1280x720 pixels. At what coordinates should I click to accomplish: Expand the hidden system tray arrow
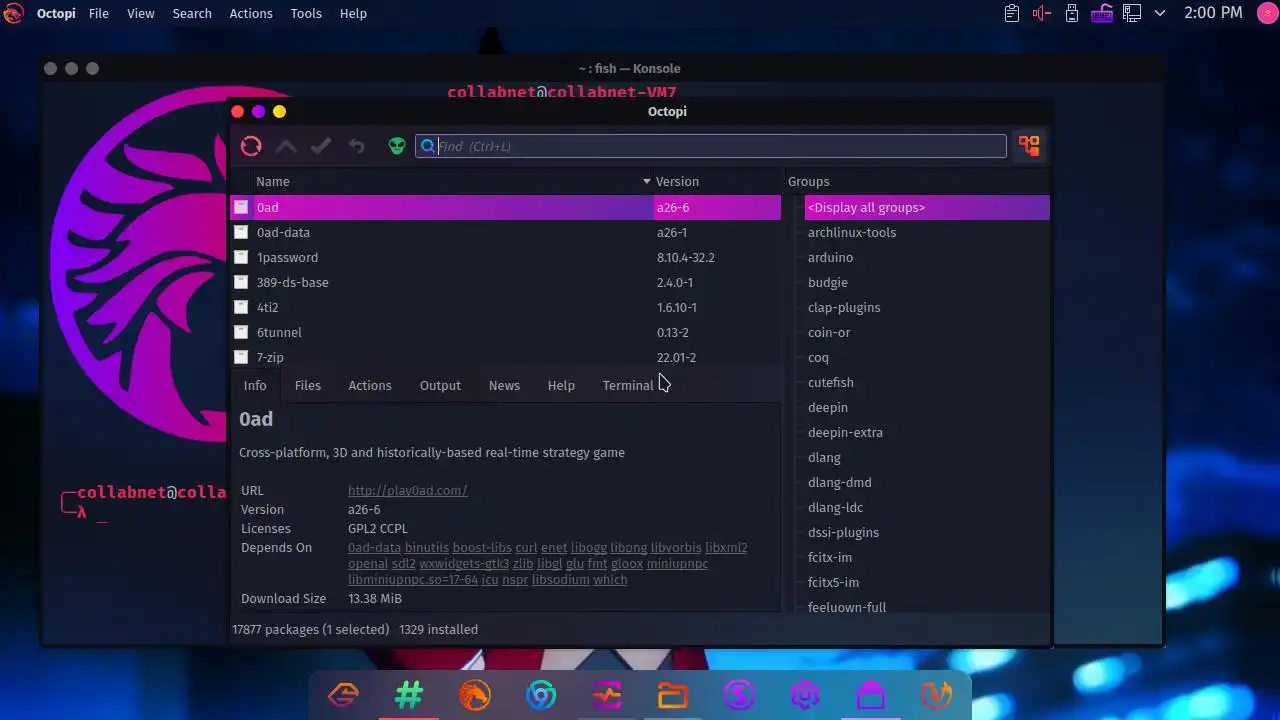pos(1160,13)
